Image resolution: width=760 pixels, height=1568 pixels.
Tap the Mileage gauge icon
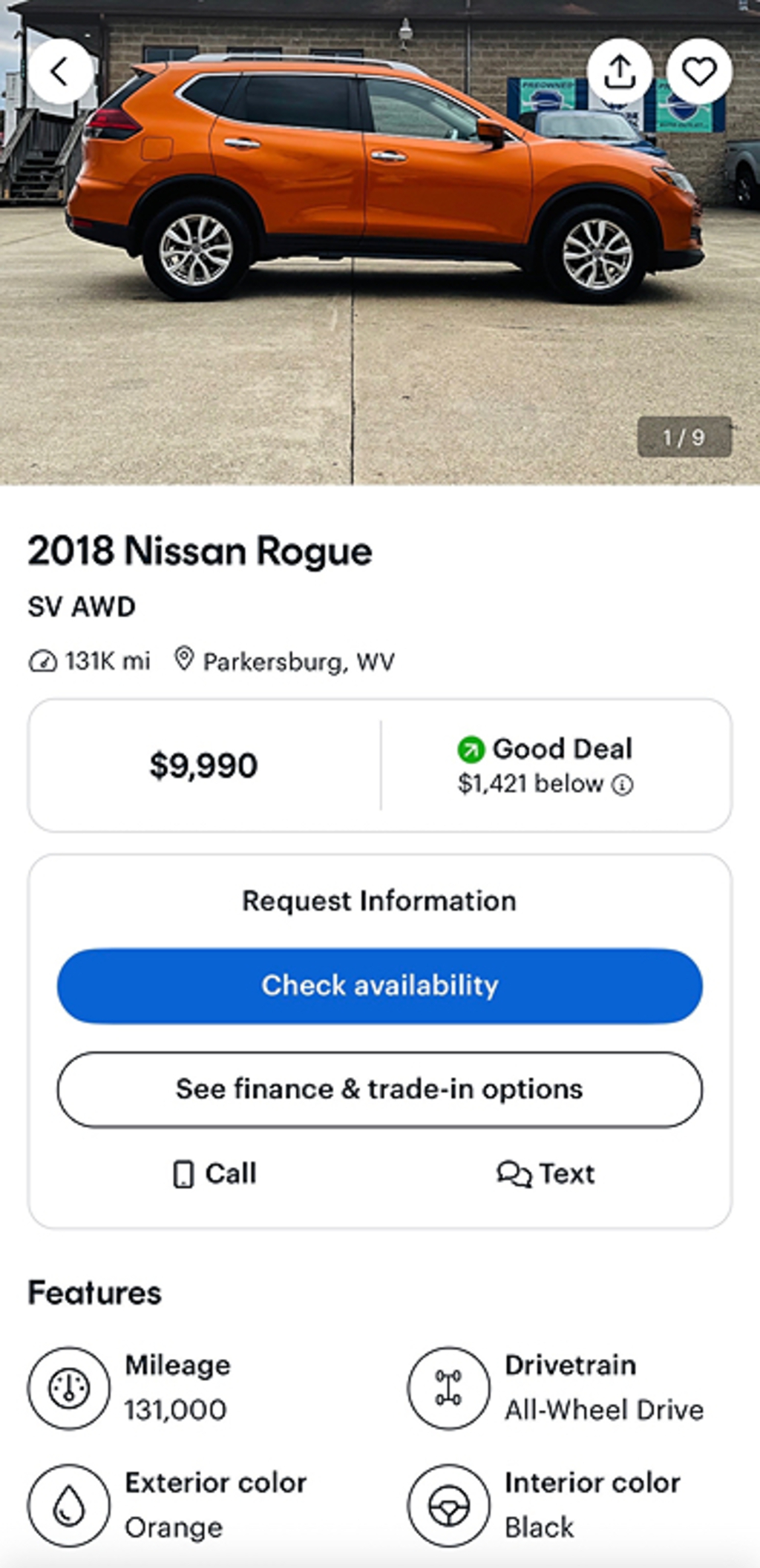[x=69, y=1388]
